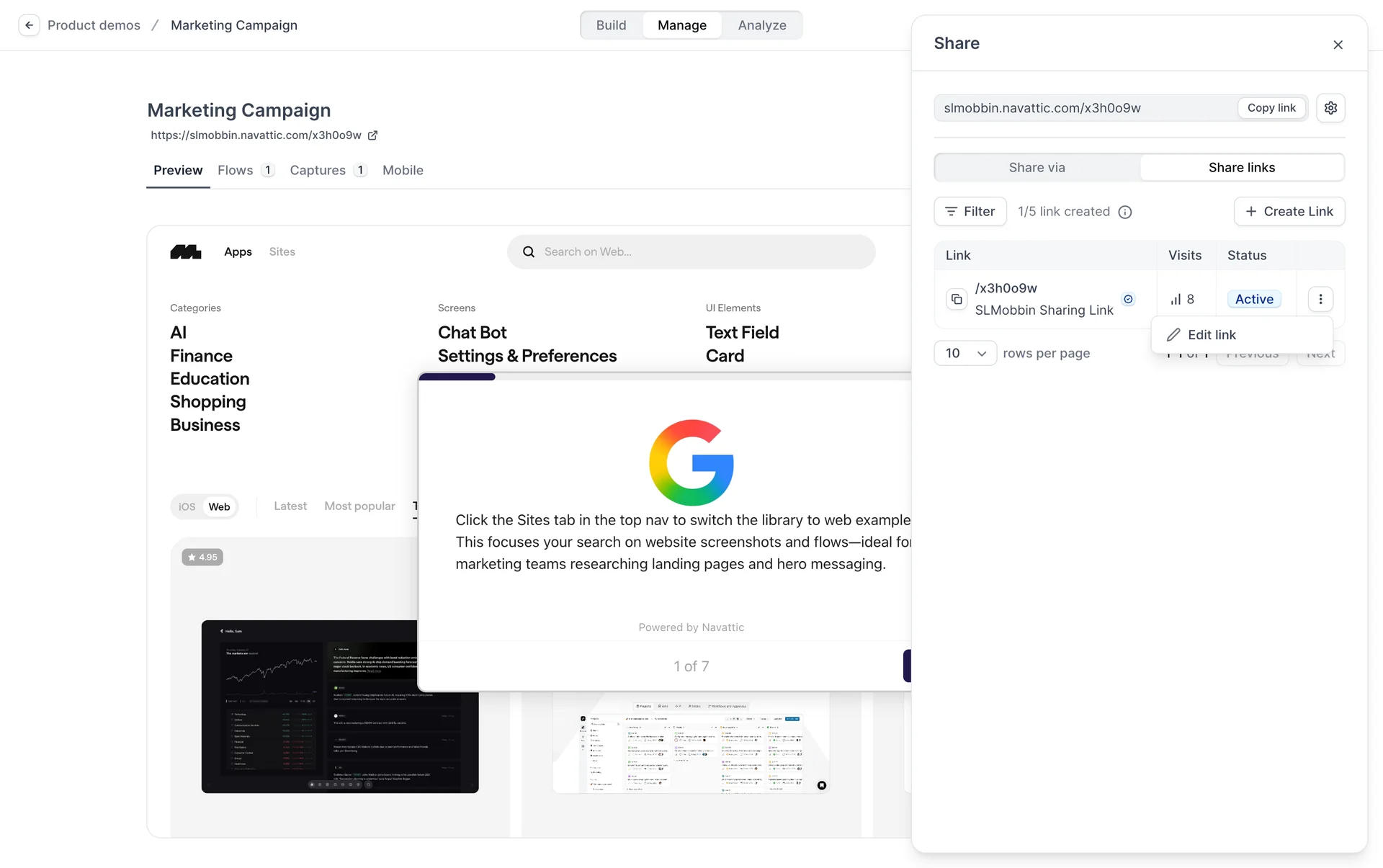The image size is (1383, 868).
Task: Open the three-dot menu for SLMobbin link
Action: pos(1320,299)
